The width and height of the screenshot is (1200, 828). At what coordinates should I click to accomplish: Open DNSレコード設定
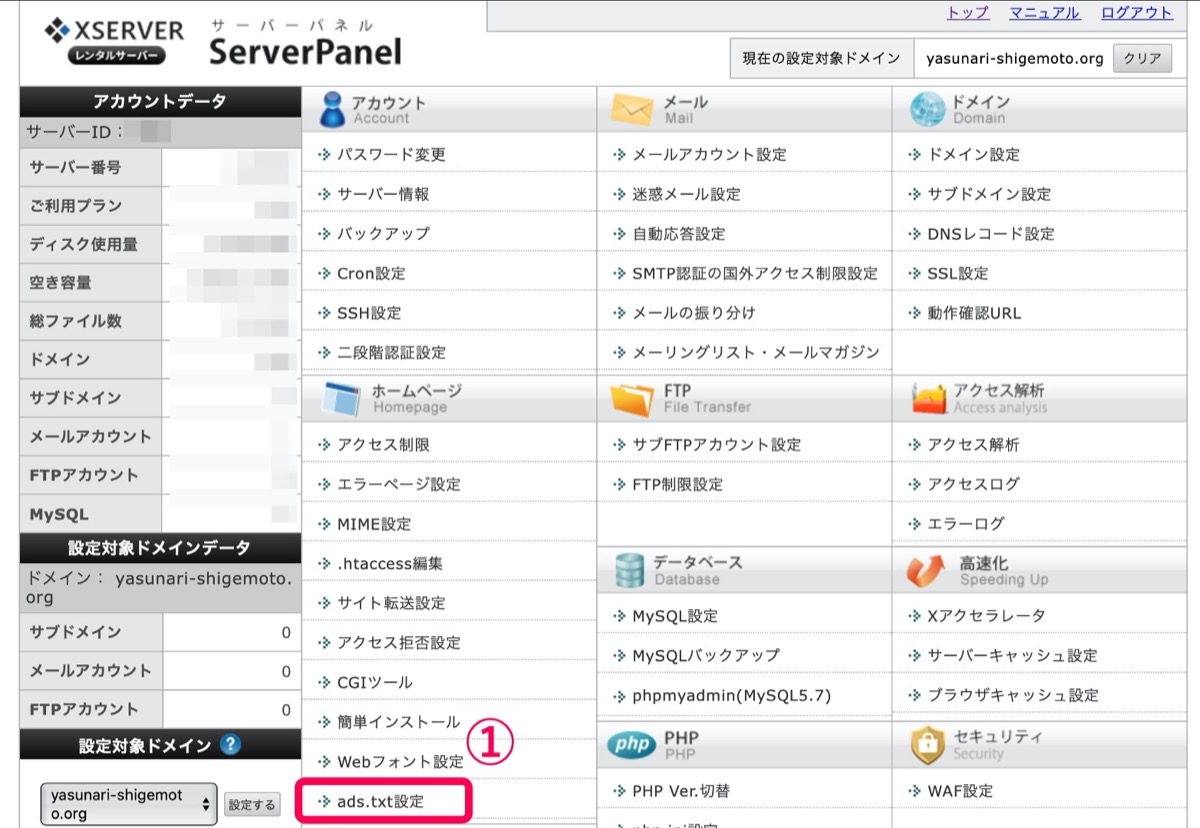tap(991, 233)
